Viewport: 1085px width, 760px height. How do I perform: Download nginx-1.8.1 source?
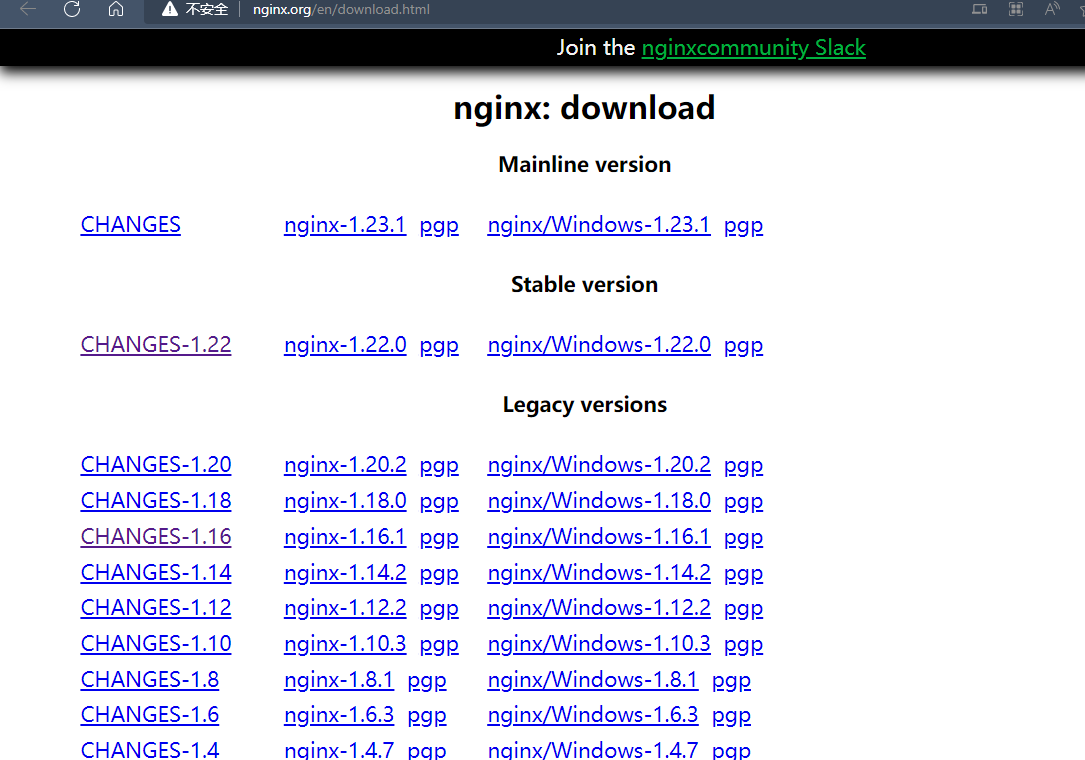338,679
